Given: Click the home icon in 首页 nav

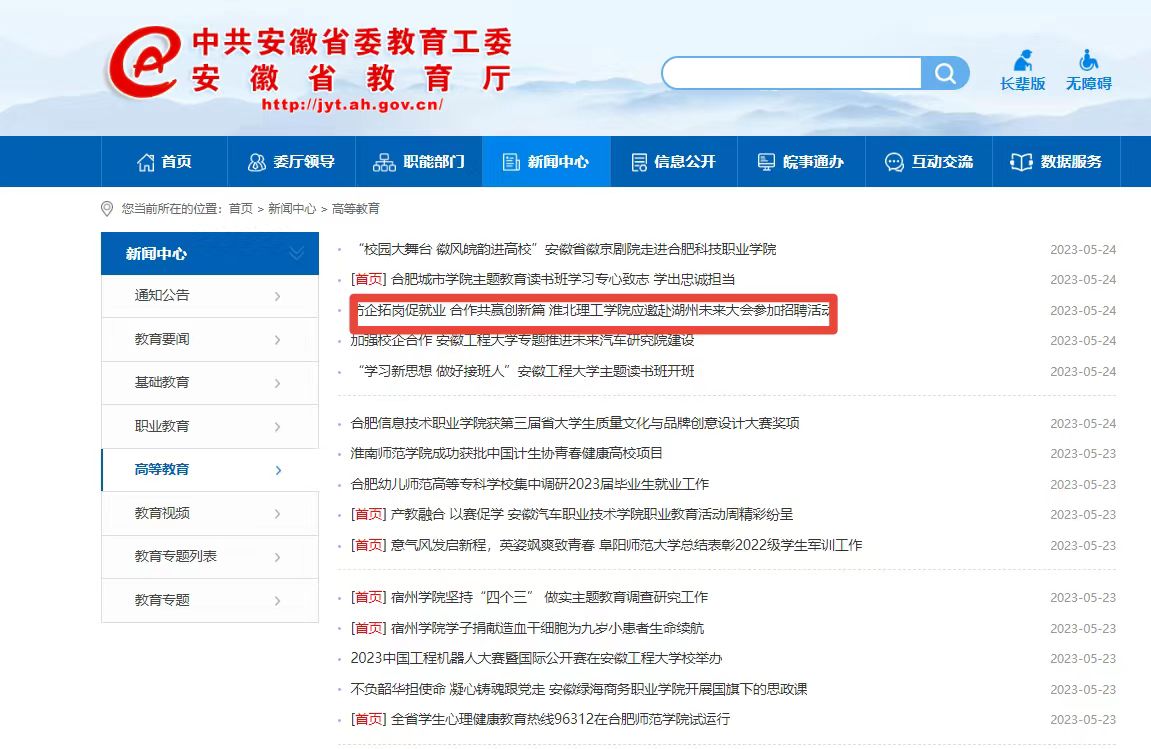Looking at the screenshot, I should pyautogui.click(x=146, y=162).
